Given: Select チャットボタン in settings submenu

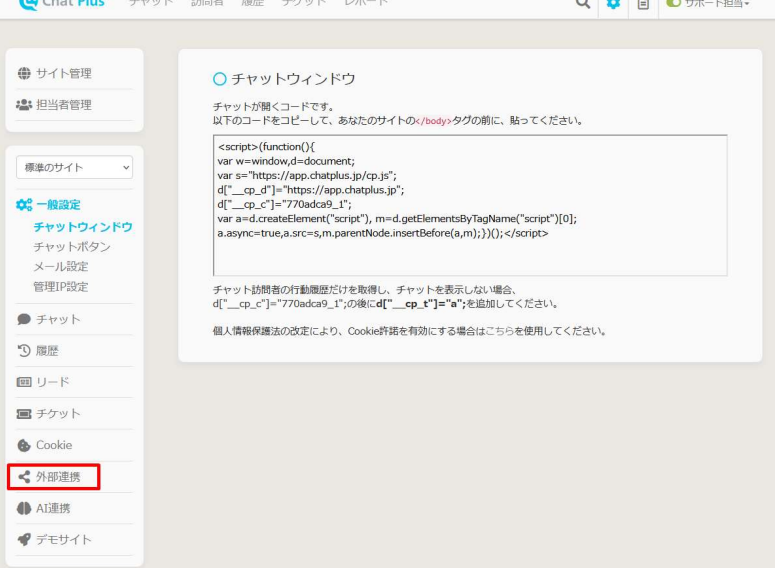Looking at the screenshot, I should click(72, 247).
